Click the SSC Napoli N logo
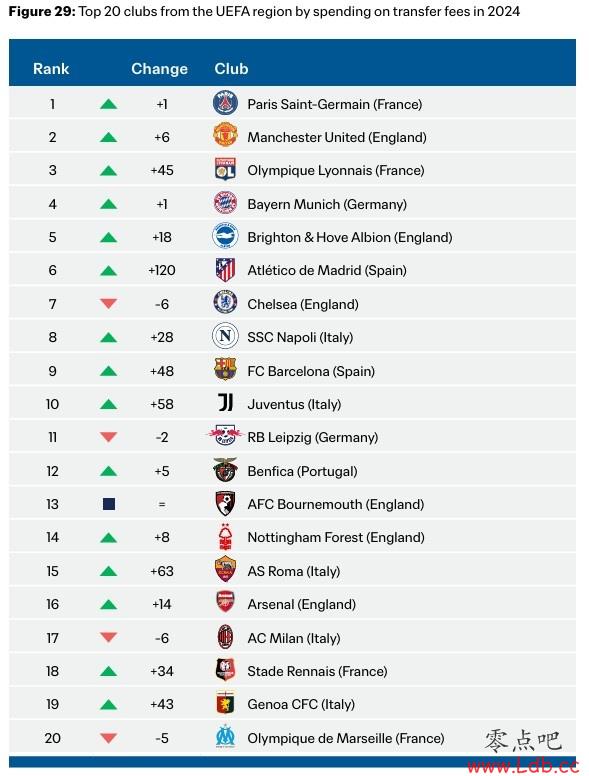 pos(225,336)
